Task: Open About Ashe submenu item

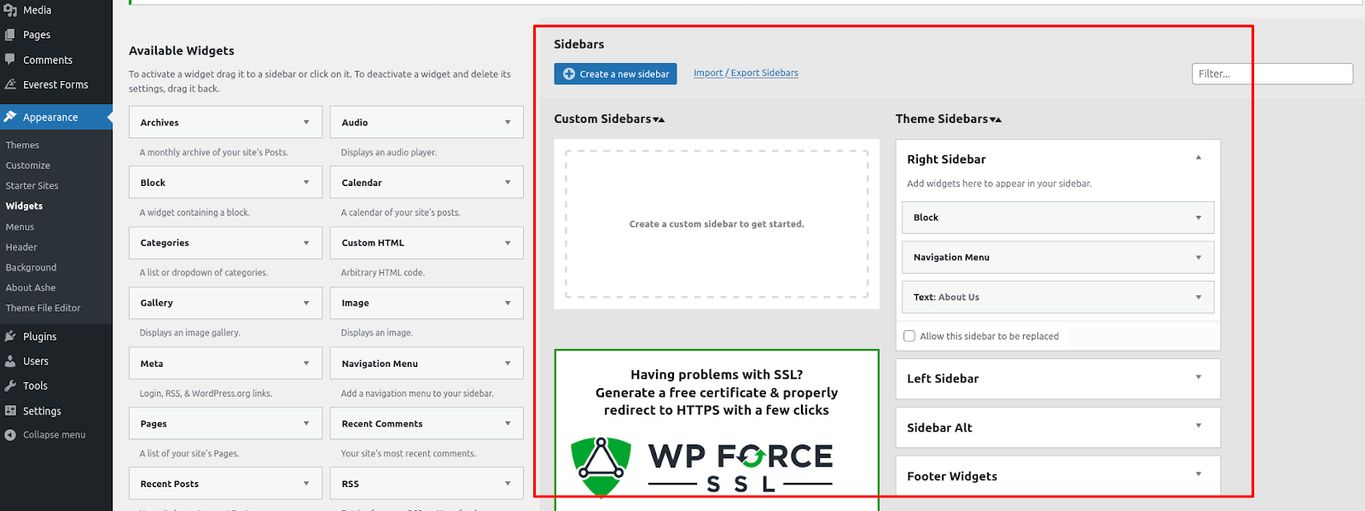Action: [31, 288]
